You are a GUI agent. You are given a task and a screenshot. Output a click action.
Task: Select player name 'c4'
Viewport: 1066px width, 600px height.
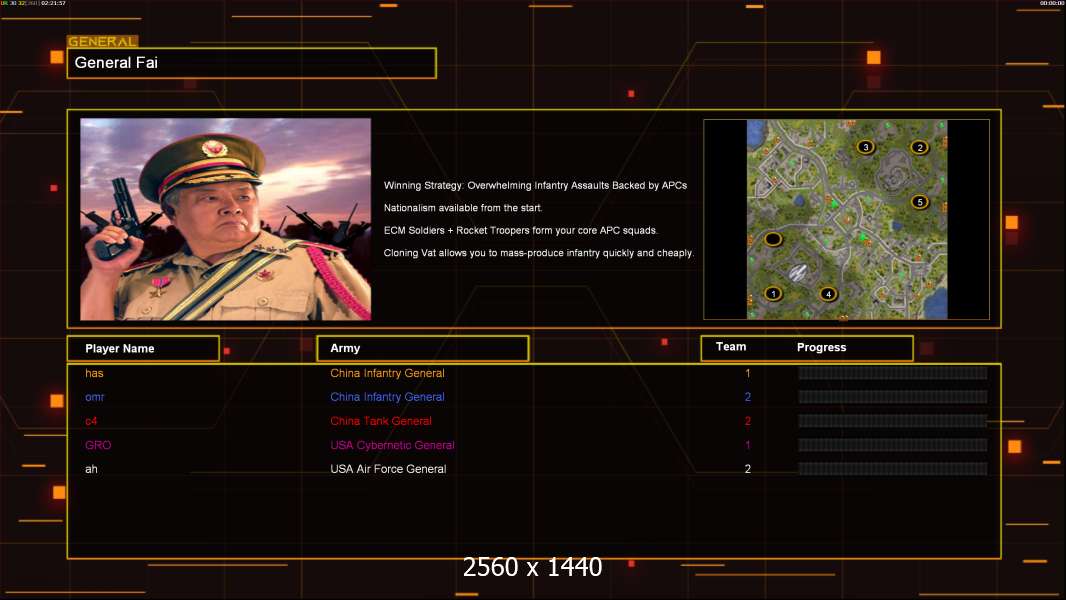[91, 421]
